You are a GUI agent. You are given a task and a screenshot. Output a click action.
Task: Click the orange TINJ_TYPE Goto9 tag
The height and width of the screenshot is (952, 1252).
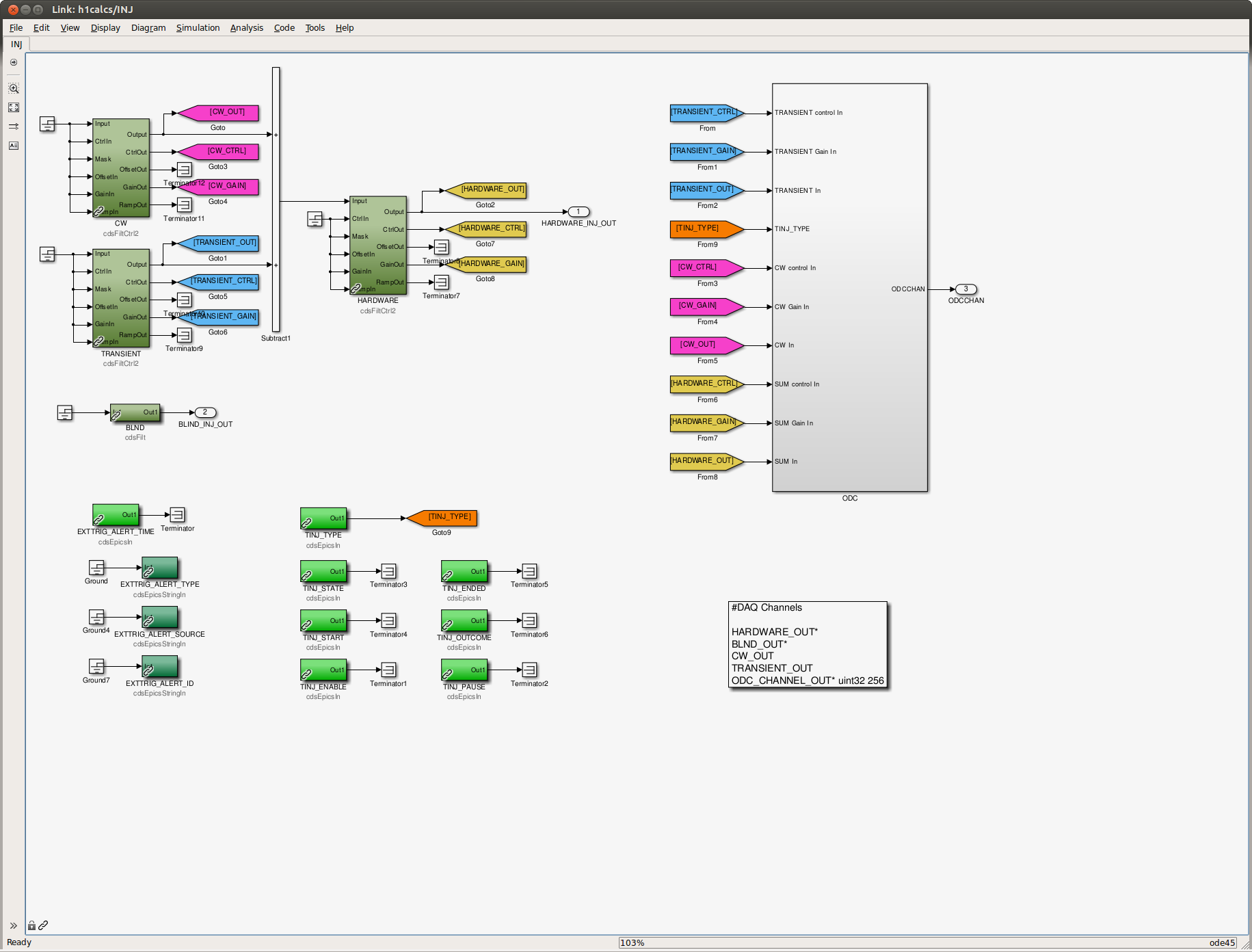point(442,518)
